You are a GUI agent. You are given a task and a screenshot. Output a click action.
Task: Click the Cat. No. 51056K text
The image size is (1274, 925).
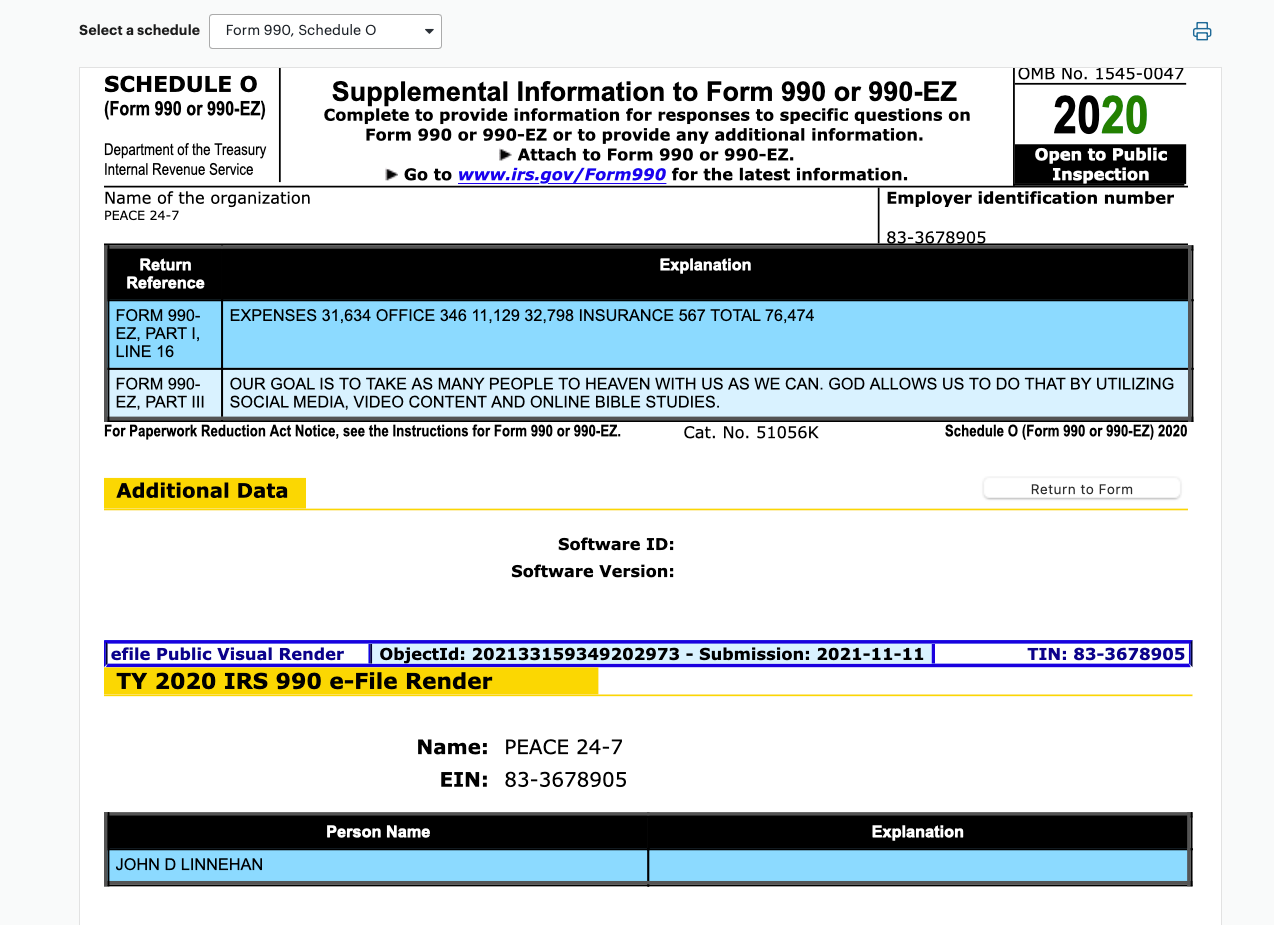point(751,433)
